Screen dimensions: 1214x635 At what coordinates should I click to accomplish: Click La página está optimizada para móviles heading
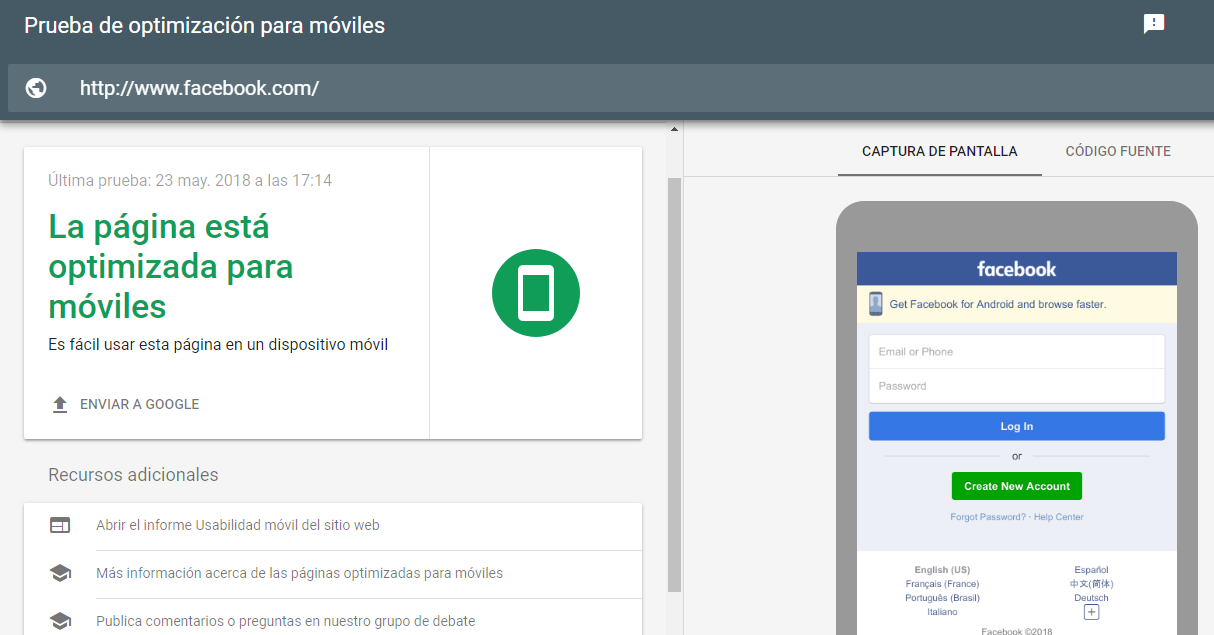[x=170, y=266]
